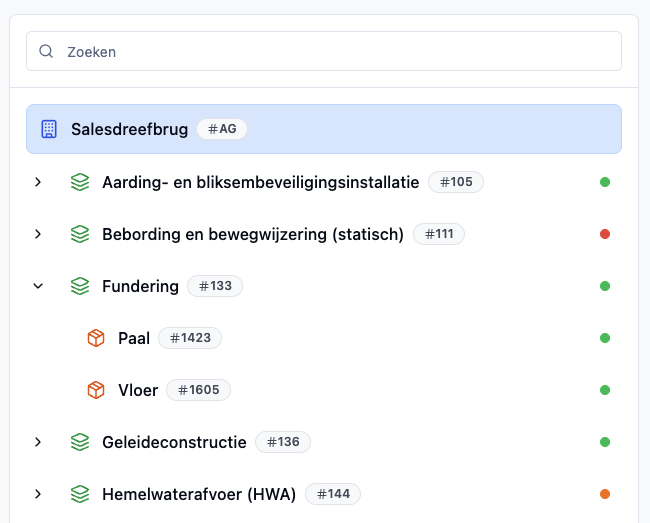Select the Salesdreefbrug root row

324,129
